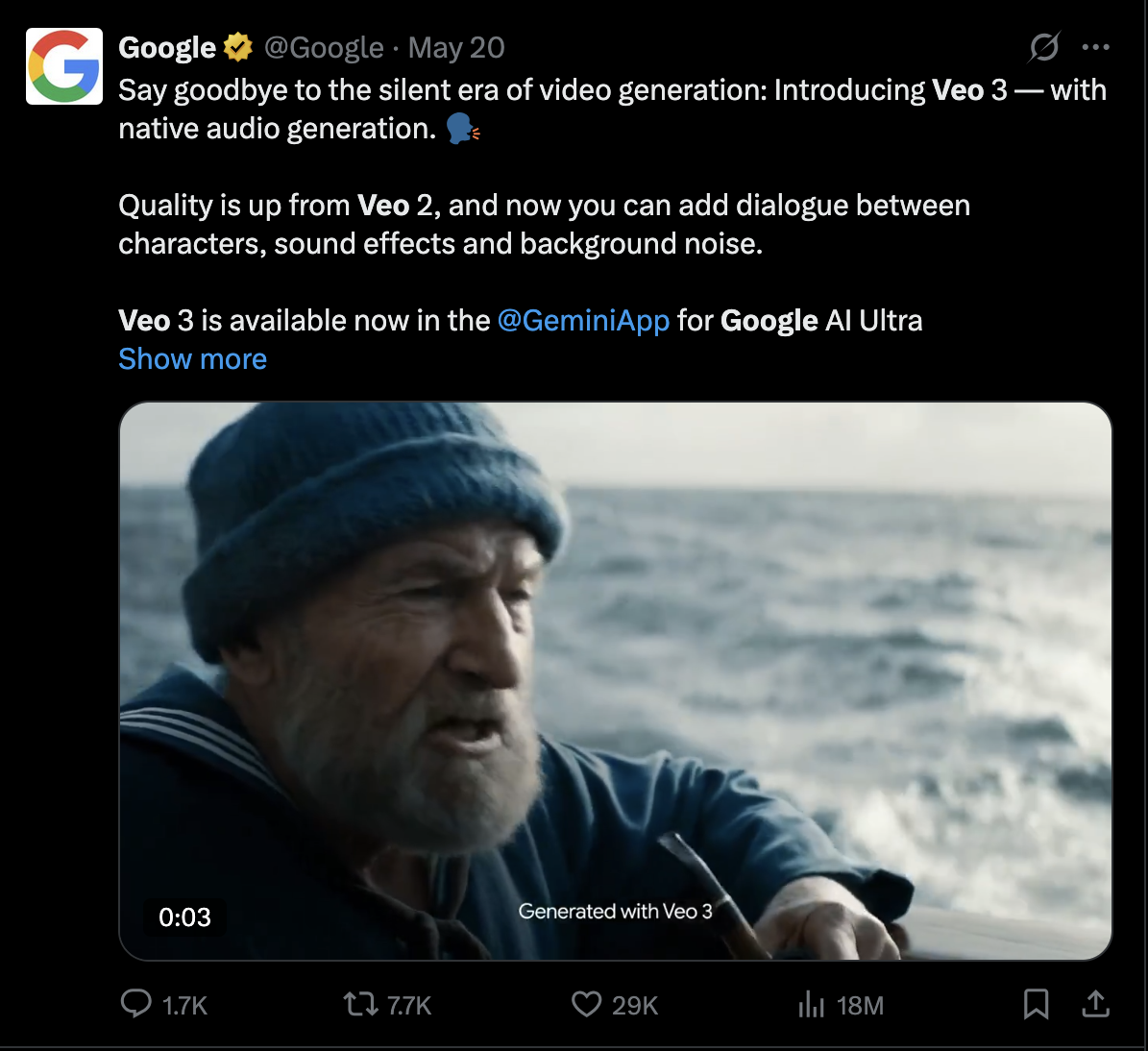This screenshot has height=1051, width=1148.
Task: Click the gold verified badge
Action: point(237,46)
